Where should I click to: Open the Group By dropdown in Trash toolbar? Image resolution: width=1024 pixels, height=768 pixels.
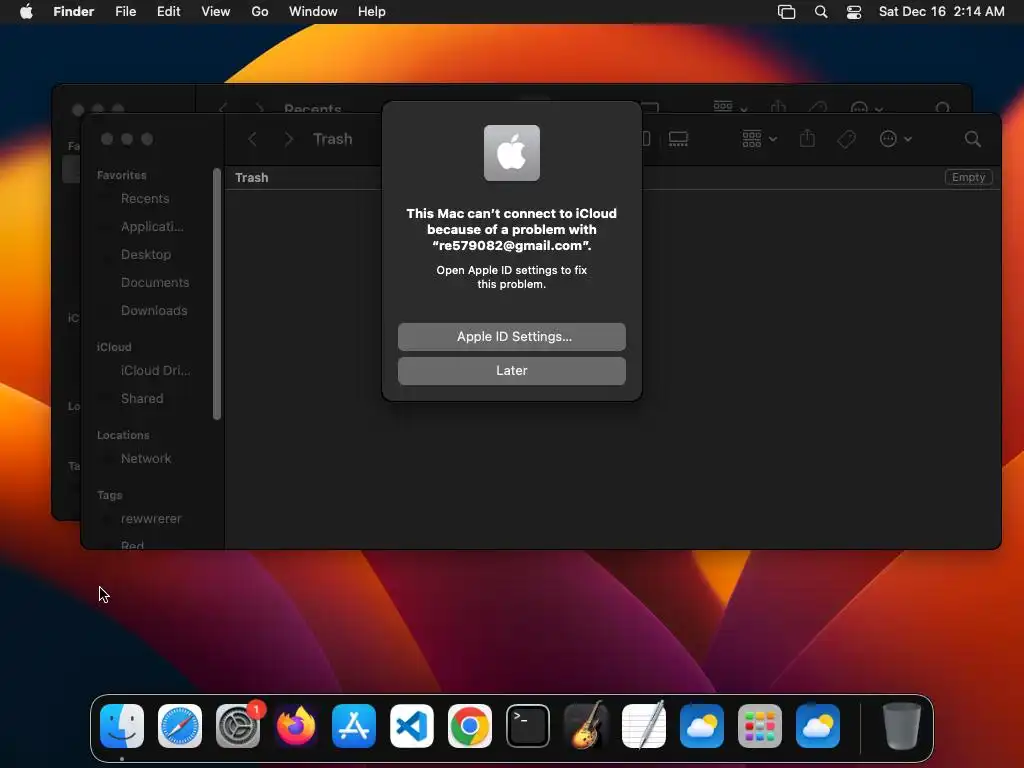(x=759, y=138)
